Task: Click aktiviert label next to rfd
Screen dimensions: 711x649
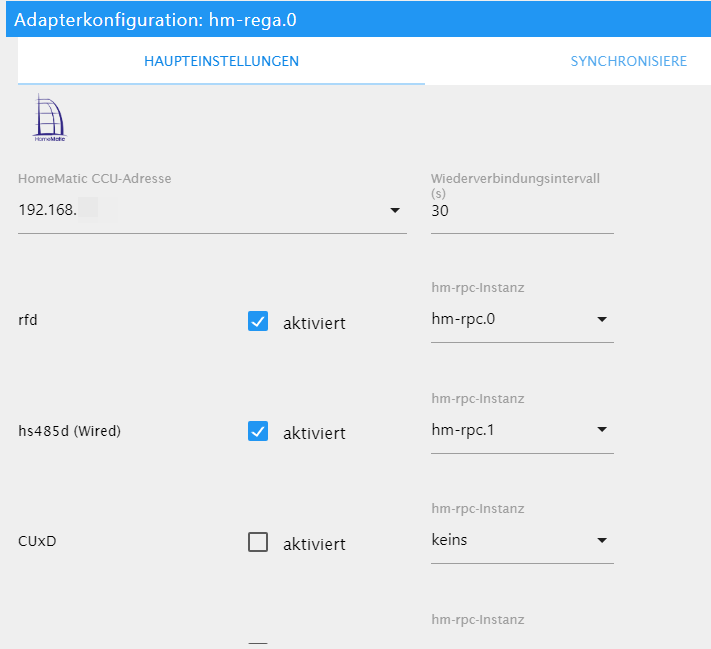Action: [x=314, y=323]
